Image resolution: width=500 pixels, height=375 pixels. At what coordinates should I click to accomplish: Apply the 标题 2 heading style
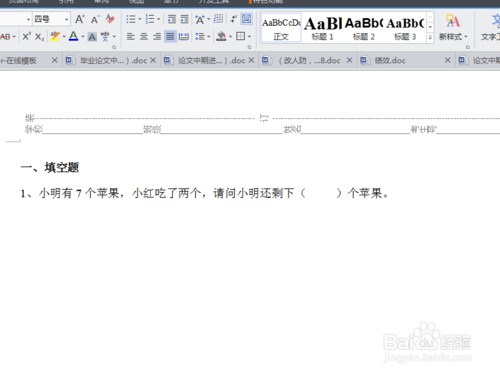click(364, 28)
